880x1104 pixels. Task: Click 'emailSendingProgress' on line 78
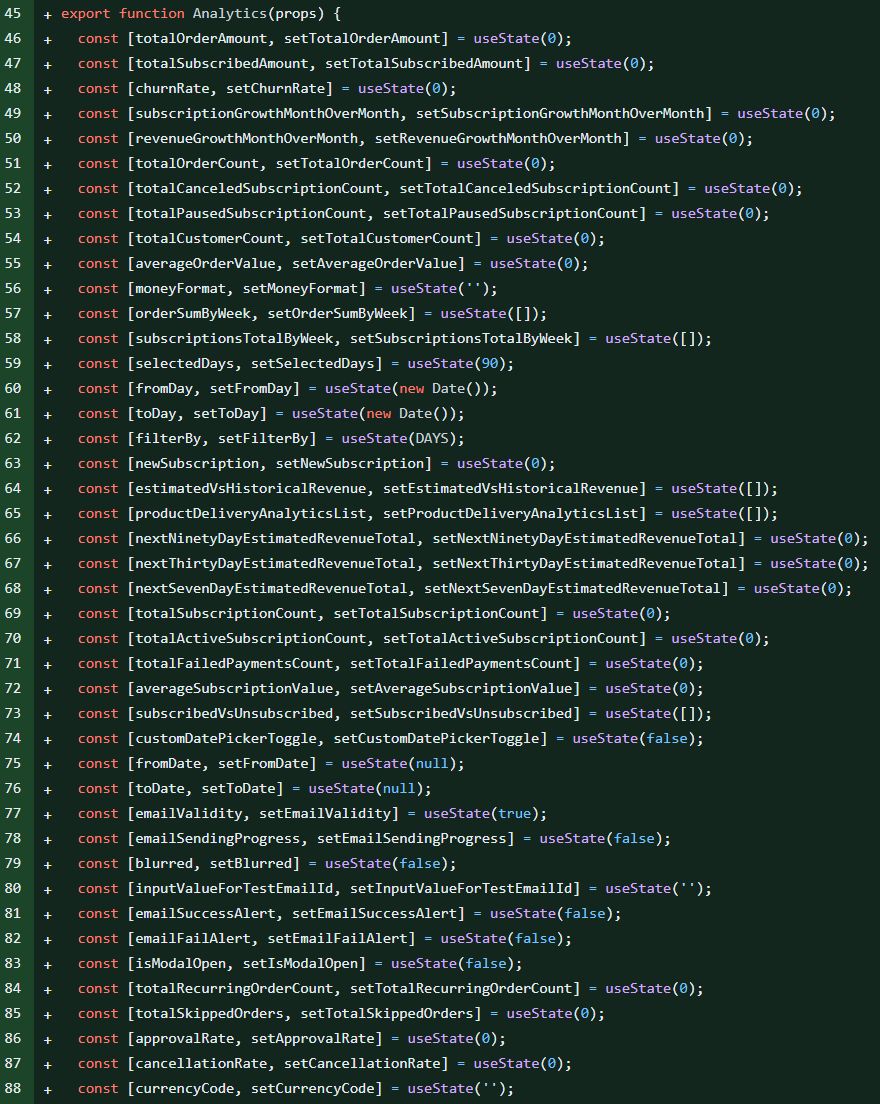[x=218, y=839]
